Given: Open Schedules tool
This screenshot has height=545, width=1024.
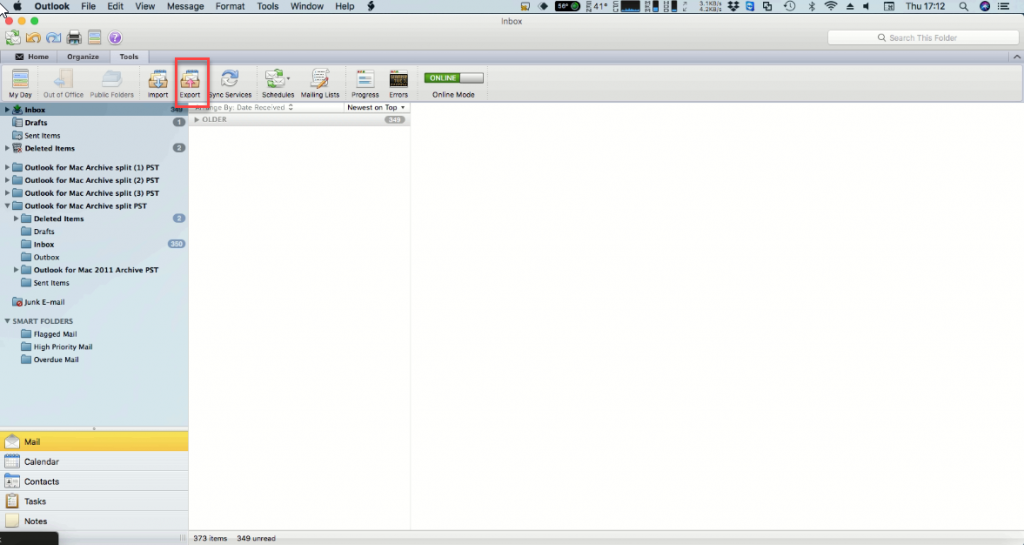Looking at the screenshot, I should [x=278, y=84].
